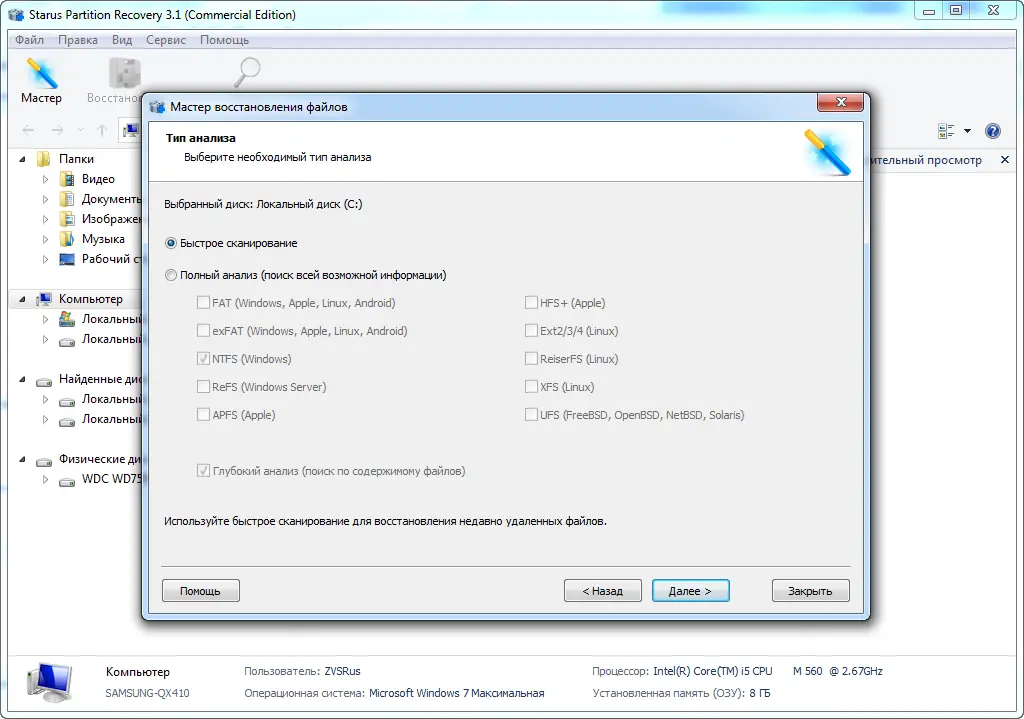Select the Документы folder icon
The width and height of the screenshot is (1024, 719).
click(67, 199)
